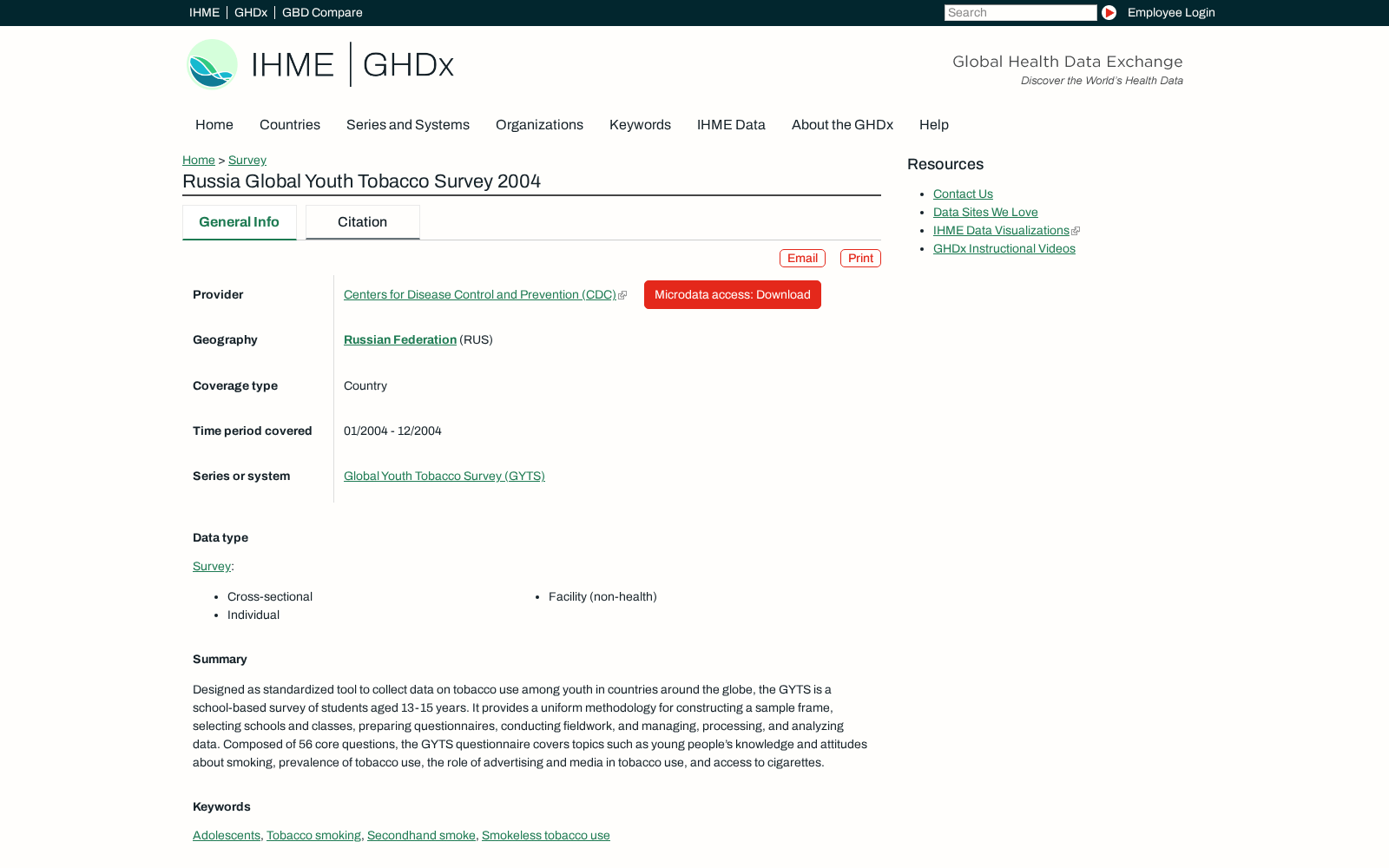This screenshot has height=868, width=1389.
Task: Open GBD Compare link in top bar
Action: tap(322, 13)
